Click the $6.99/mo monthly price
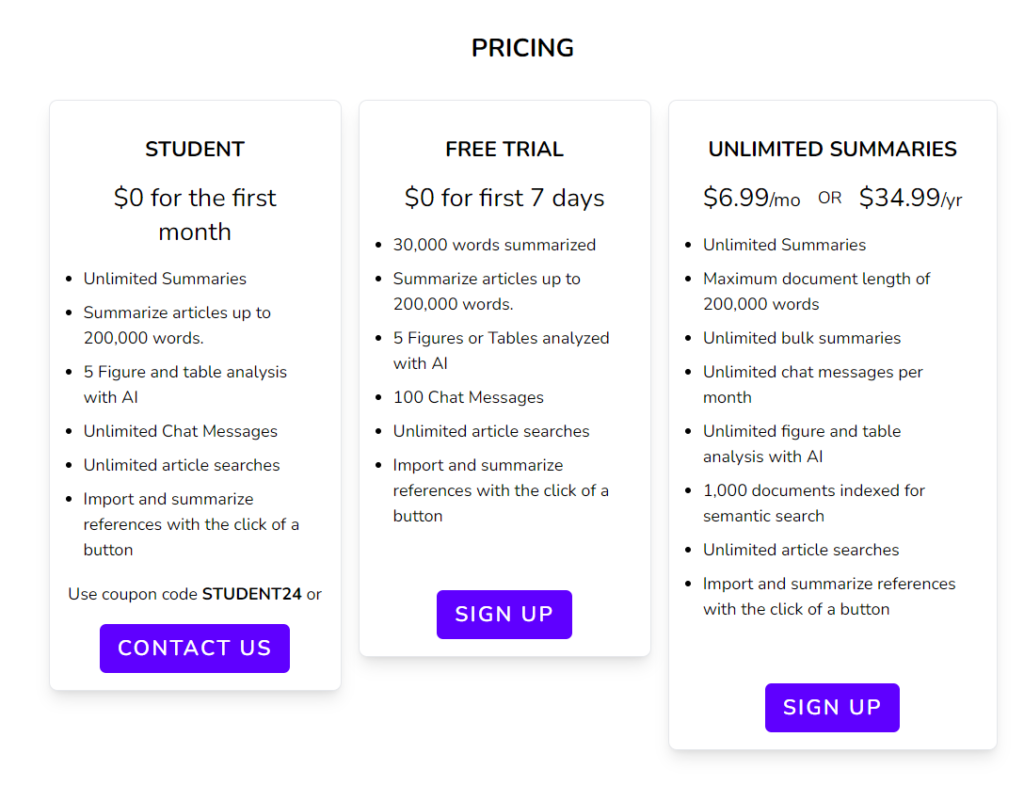Screen dimensions: 1024x785 click(752, 197)
